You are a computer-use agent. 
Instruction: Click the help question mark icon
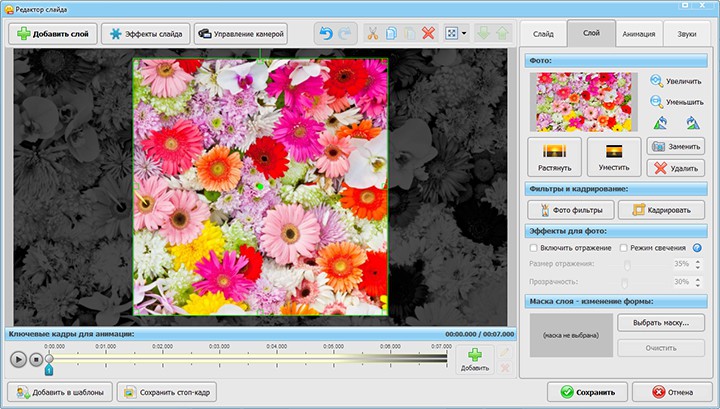tap(697, 248)
